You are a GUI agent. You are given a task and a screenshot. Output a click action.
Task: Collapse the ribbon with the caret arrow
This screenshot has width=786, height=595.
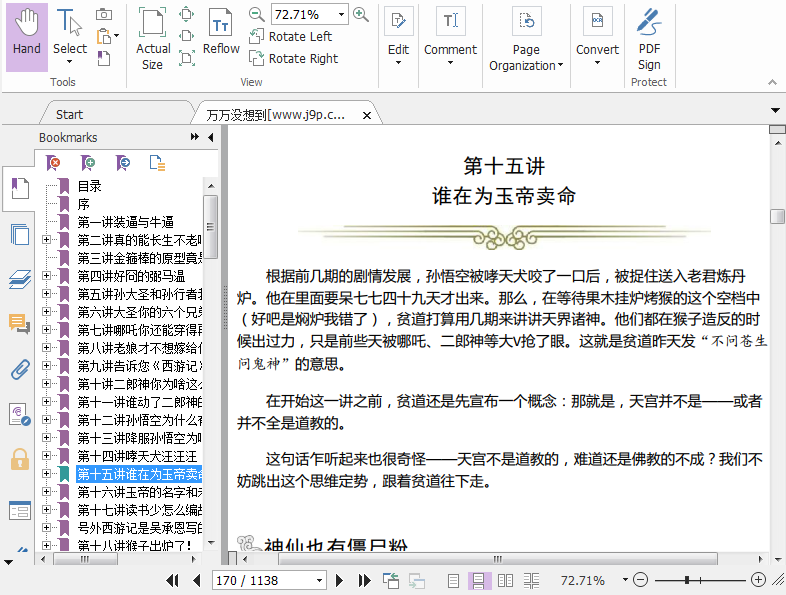point(772,82)
